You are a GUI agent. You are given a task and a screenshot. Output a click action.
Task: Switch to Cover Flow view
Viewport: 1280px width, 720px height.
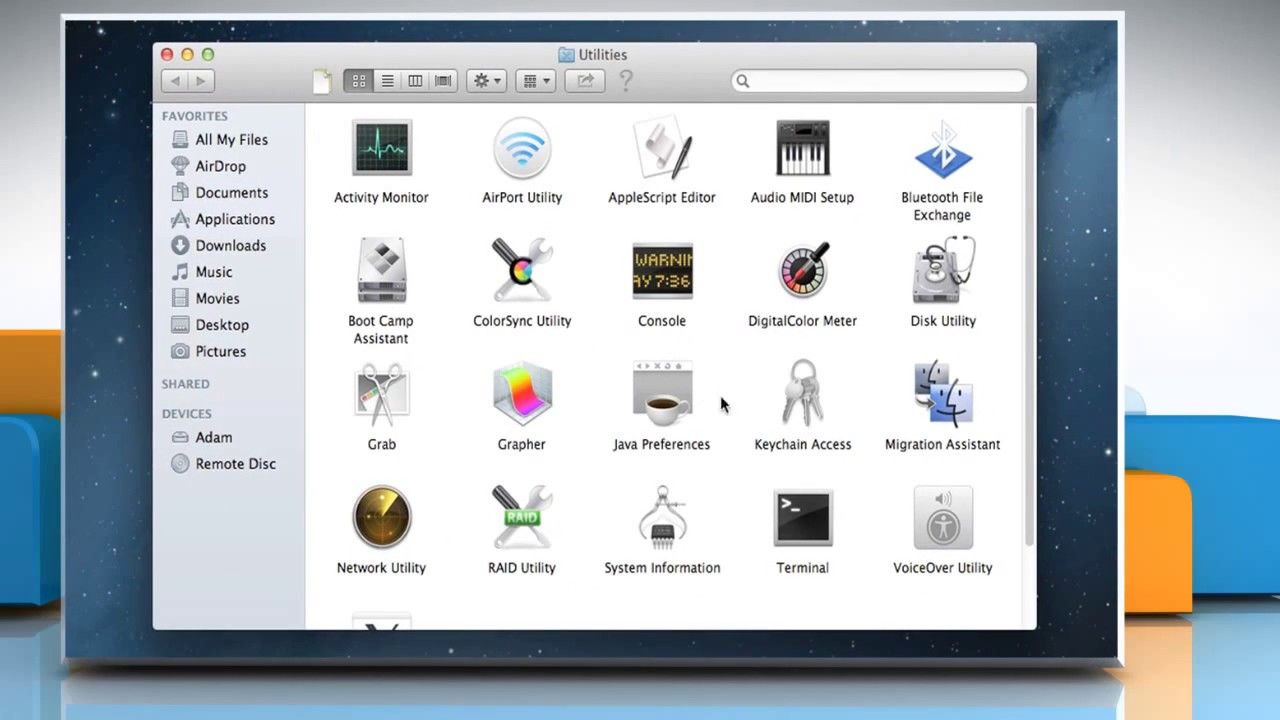443,81
